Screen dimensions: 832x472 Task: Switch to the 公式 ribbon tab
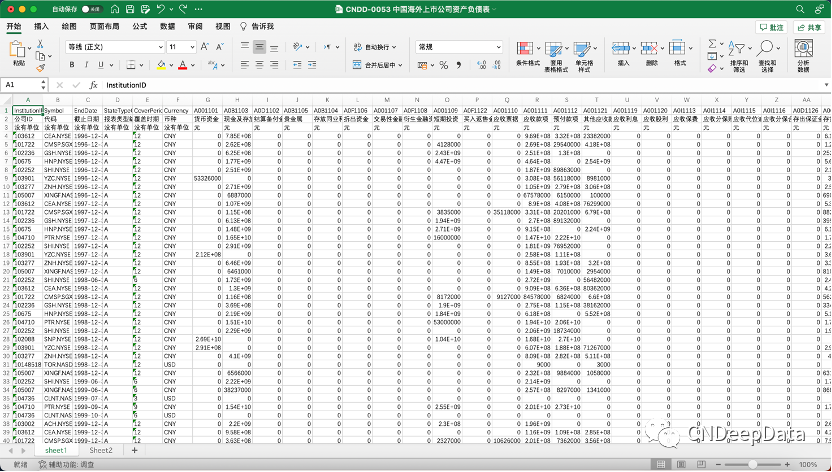click(x=140, y=26)
